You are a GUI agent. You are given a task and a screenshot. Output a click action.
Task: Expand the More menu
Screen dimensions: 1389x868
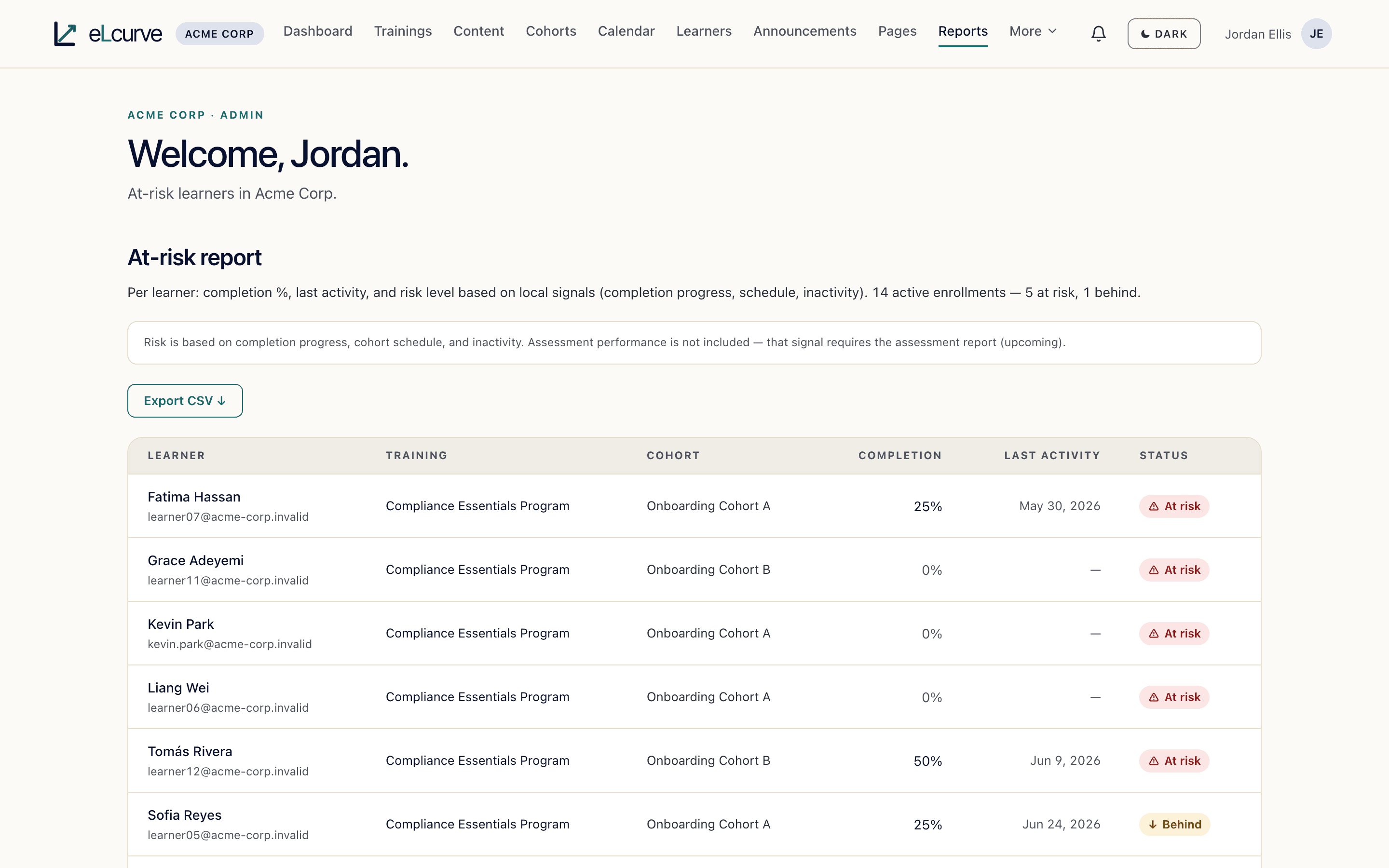click(x=1033, y=31)
